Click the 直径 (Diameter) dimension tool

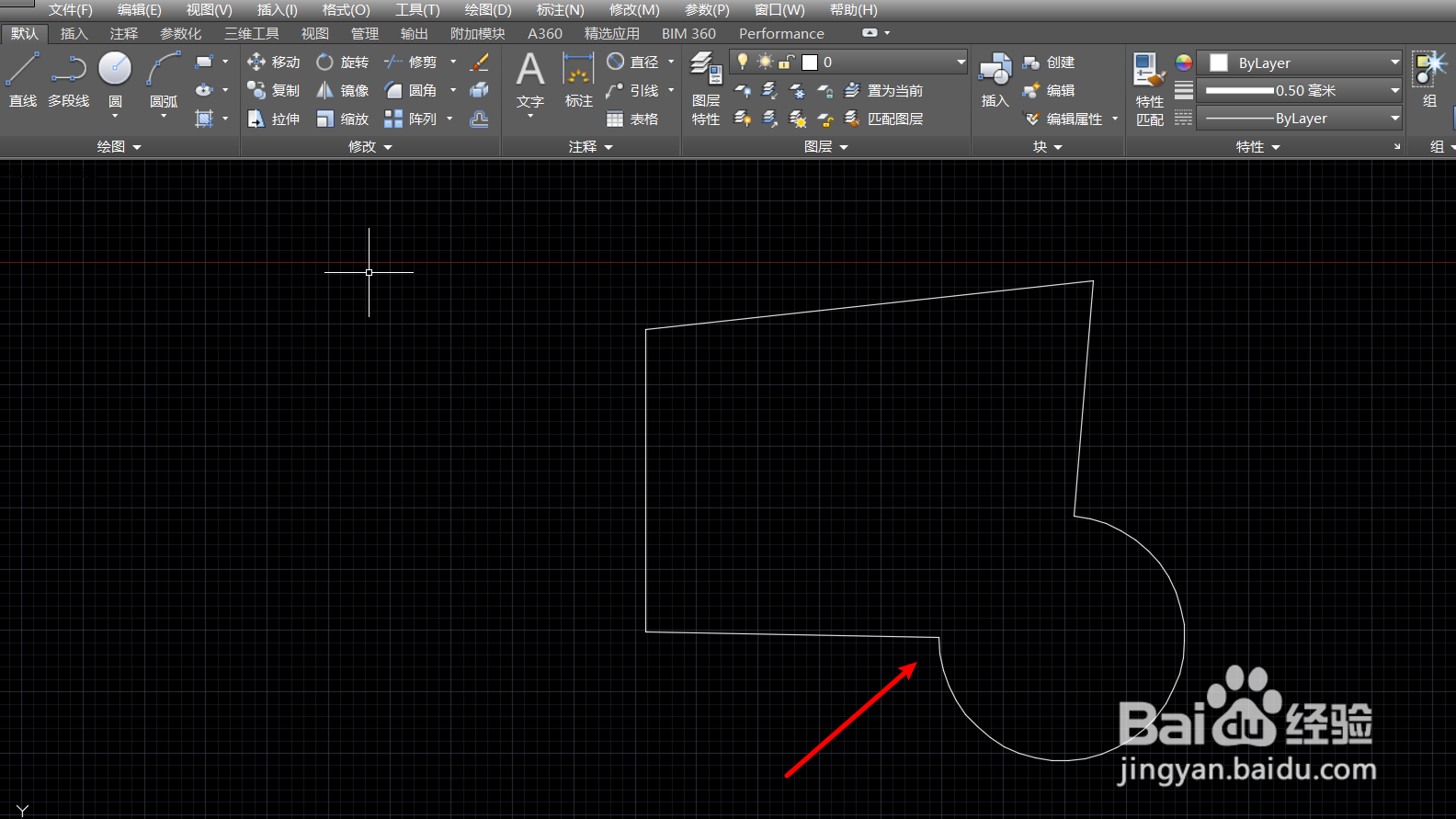pyautogui.click(x=632, y=62)
